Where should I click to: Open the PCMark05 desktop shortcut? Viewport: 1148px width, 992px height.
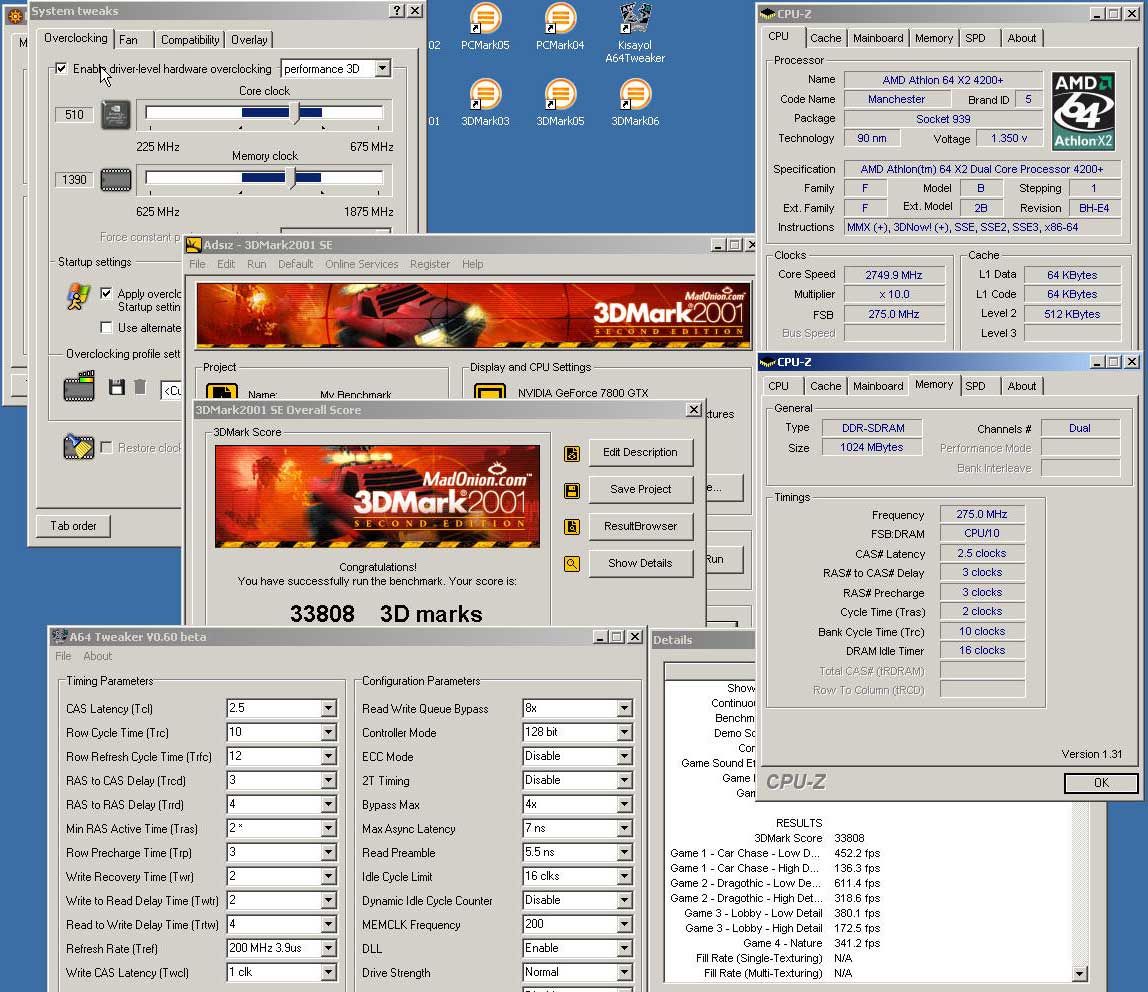click(x=485, y=26)
